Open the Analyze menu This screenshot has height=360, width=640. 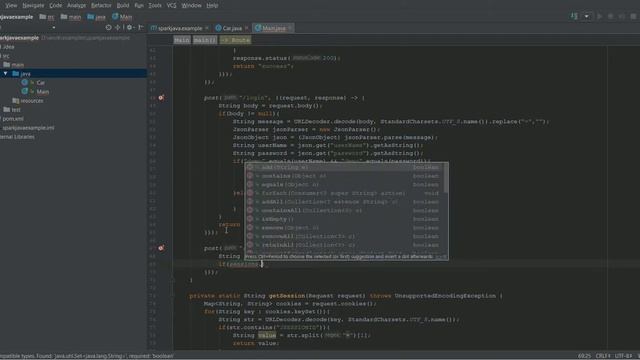coord(76,5)
